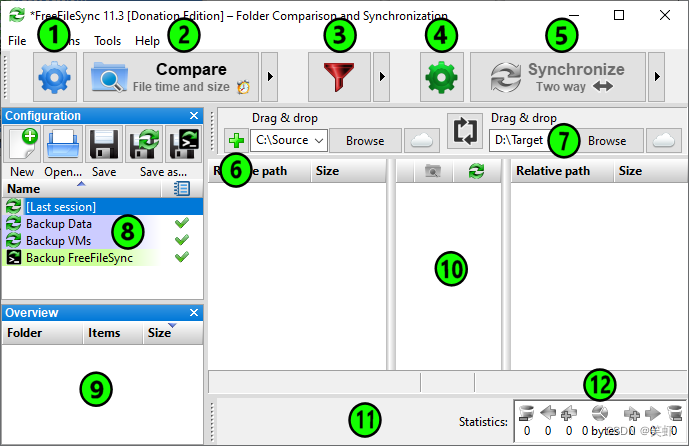
Task: Check the Backup VMs last sync checkmark
Action: click(x=181, y=240)
